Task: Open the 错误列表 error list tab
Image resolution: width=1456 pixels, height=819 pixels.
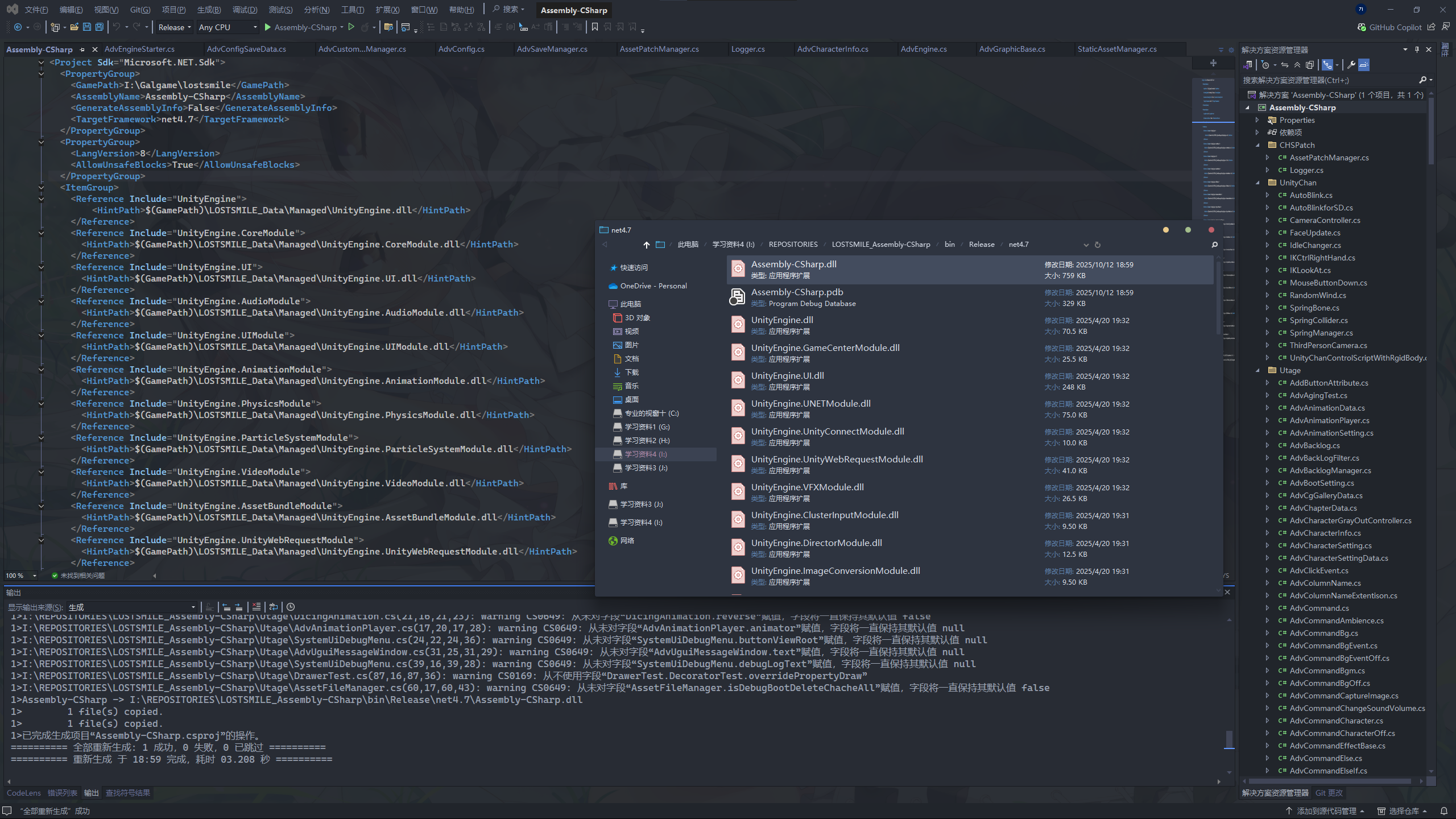Action: 62,793
